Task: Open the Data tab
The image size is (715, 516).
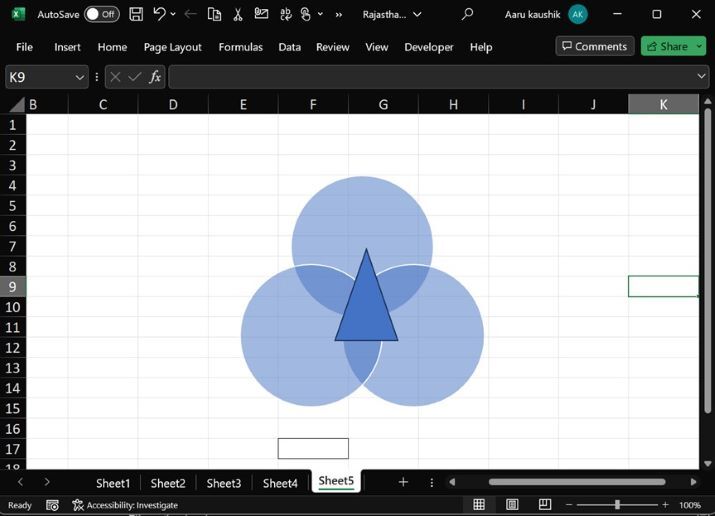Action: click(x=290, y=47)
